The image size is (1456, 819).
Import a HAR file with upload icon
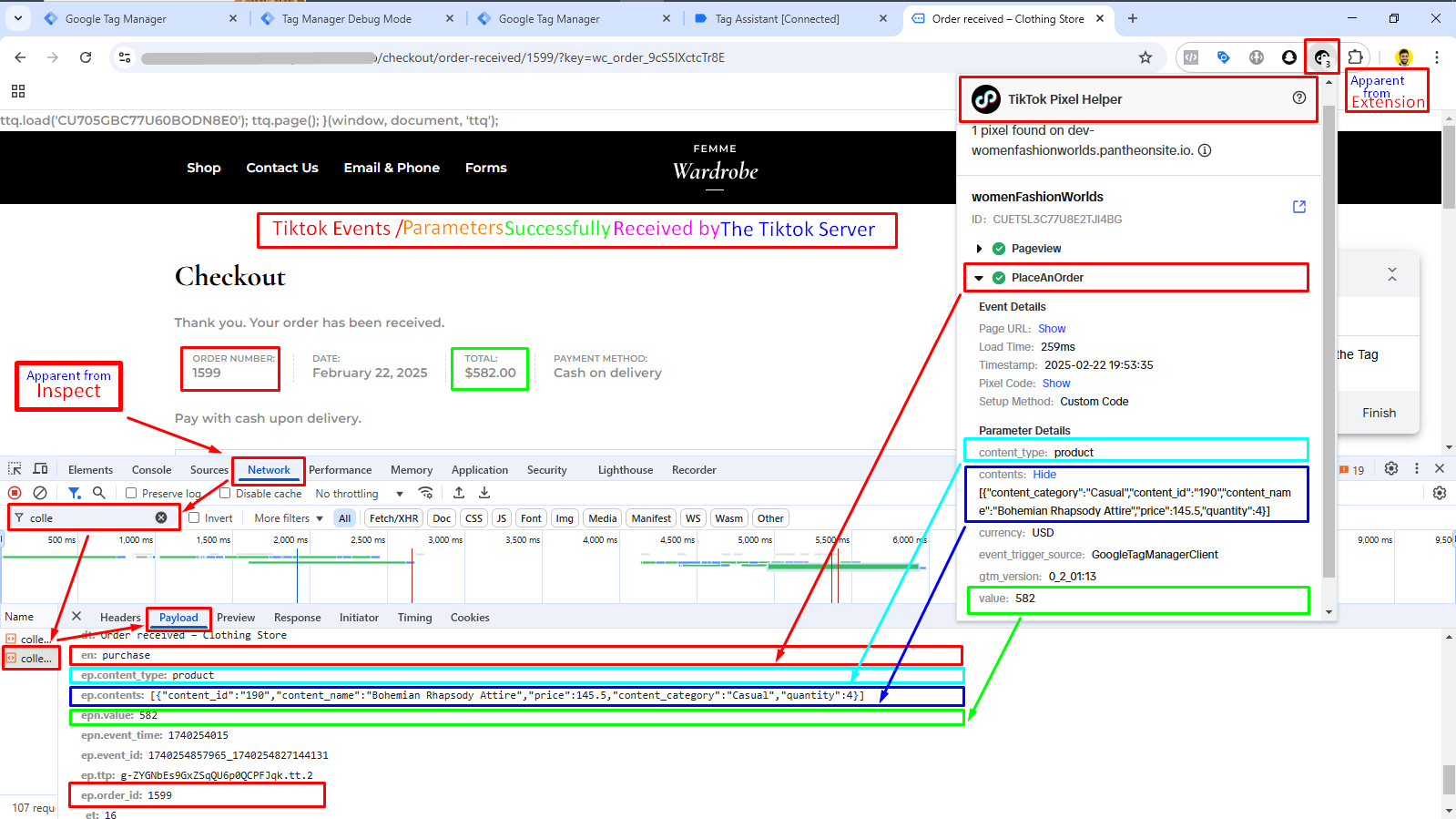(x=459, y=493)
